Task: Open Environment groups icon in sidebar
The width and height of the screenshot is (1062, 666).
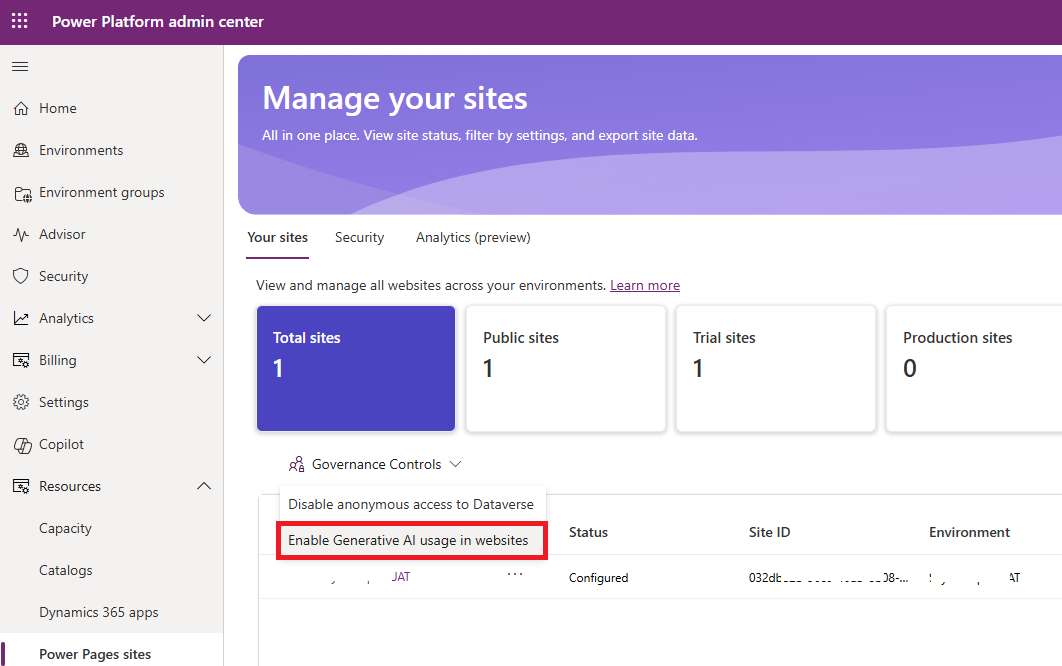Action: [x=21, y=193]
